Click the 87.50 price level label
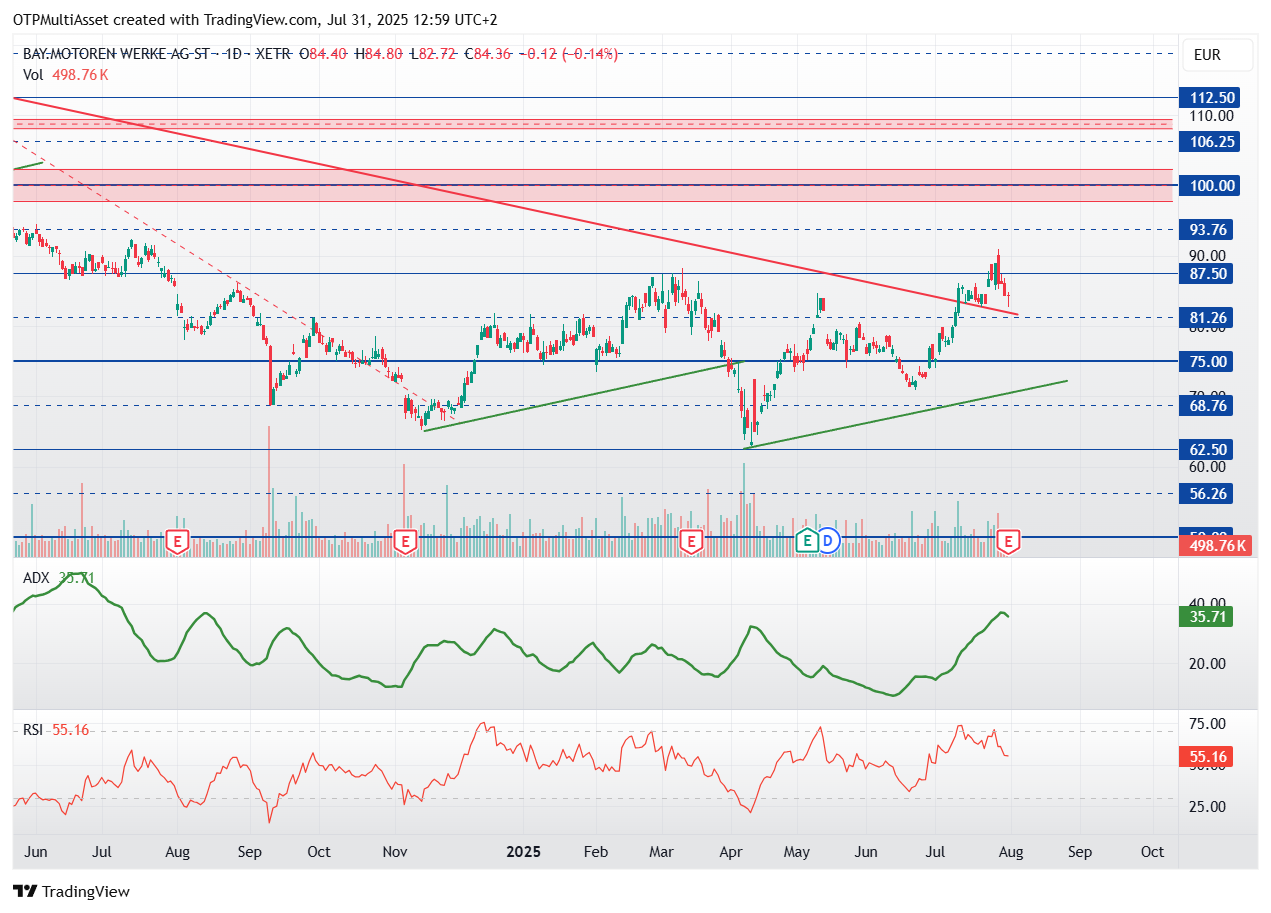The image size is (1271, 913). click(x=1207, y=273)
